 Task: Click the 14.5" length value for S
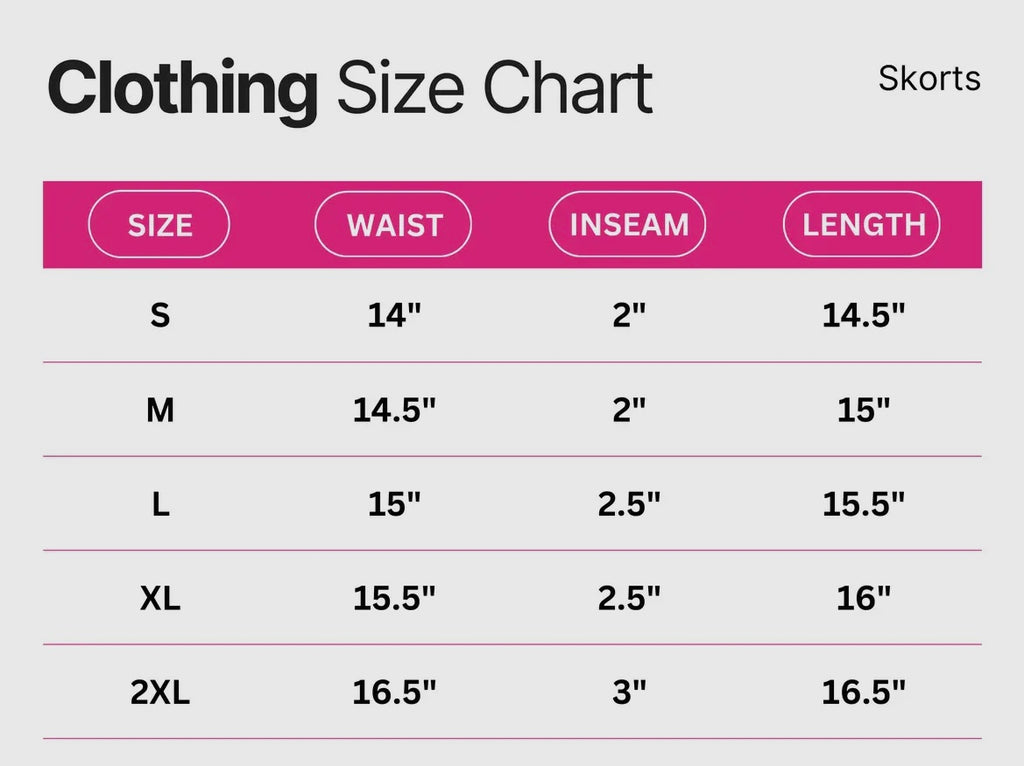click(863, 316)
